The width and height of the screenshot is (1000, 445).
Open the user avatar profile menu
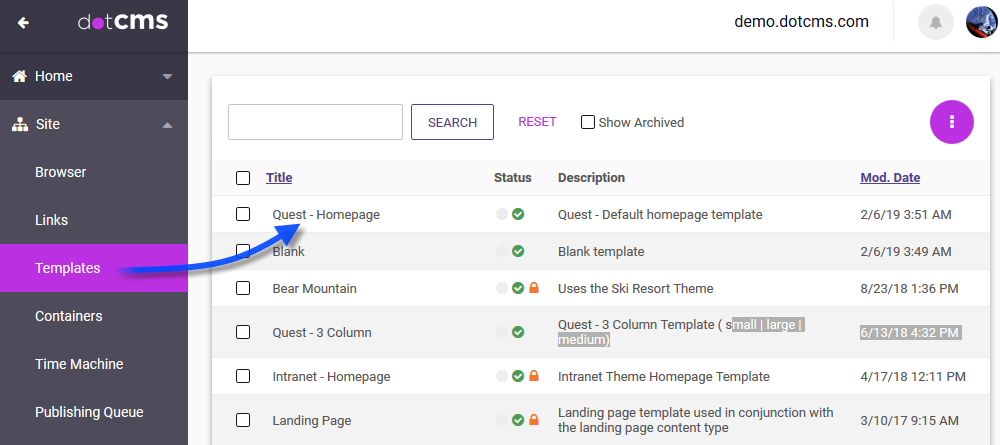(981, 23)
